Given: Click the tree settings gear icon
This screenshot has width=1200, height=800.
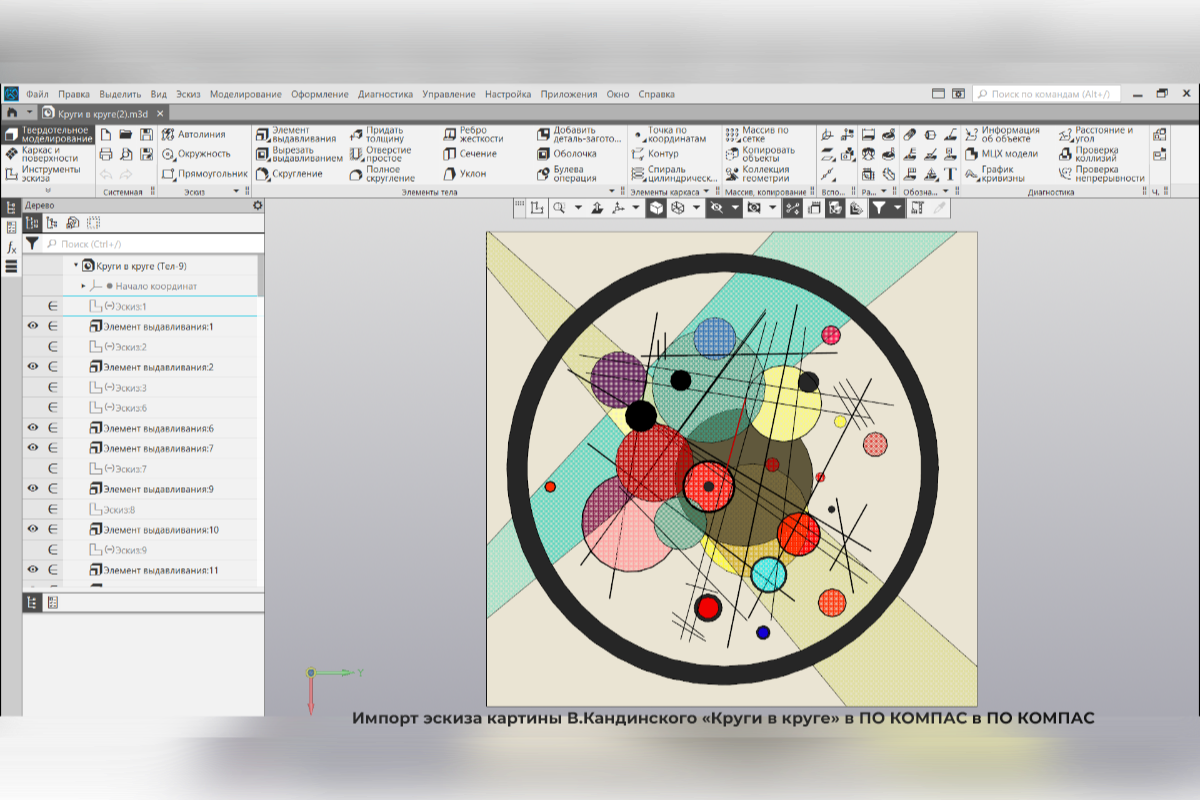Looking at the screenshot, I should click(257, 205).
